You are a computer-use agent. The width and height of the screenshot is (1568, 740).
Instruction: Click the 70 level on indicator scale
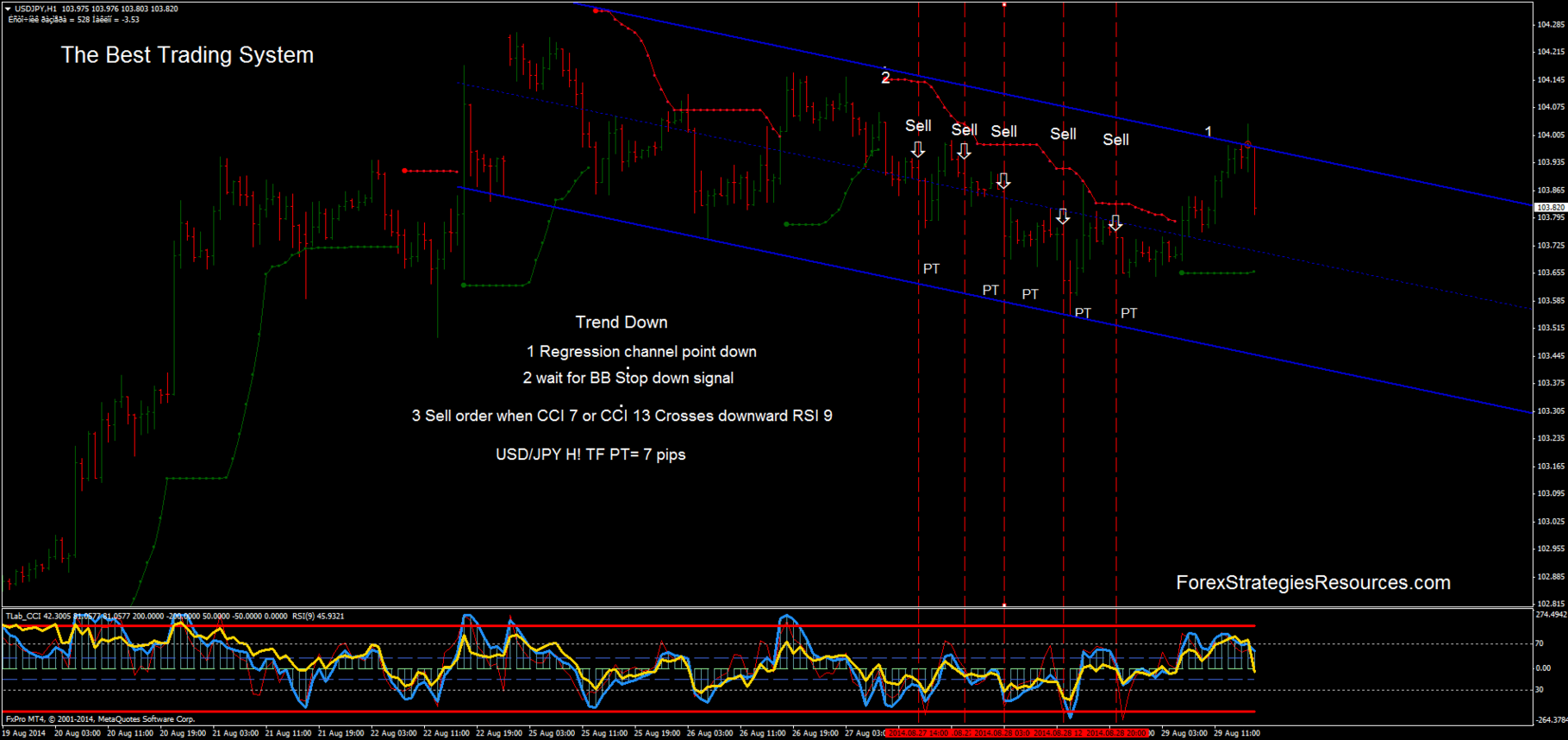coord(1540,643)
